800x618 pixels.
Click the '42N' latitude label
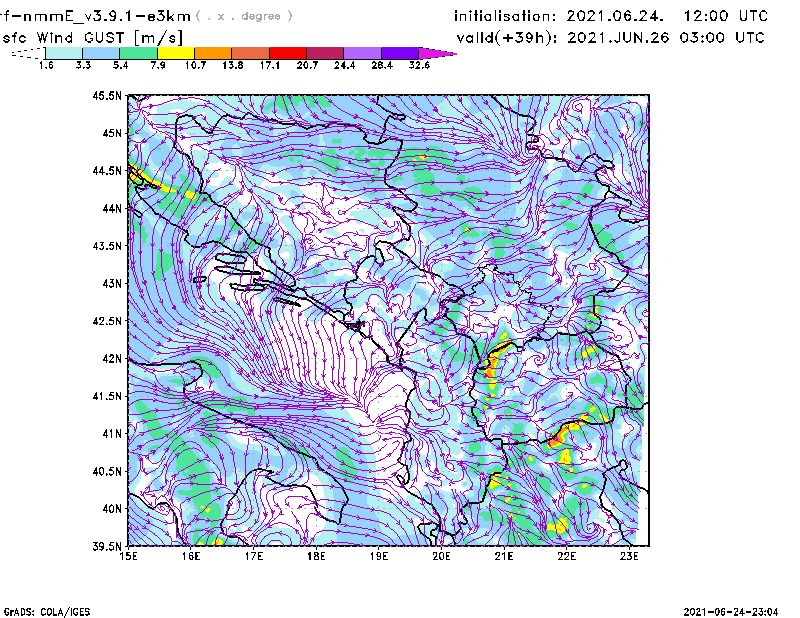coord(112,359)
